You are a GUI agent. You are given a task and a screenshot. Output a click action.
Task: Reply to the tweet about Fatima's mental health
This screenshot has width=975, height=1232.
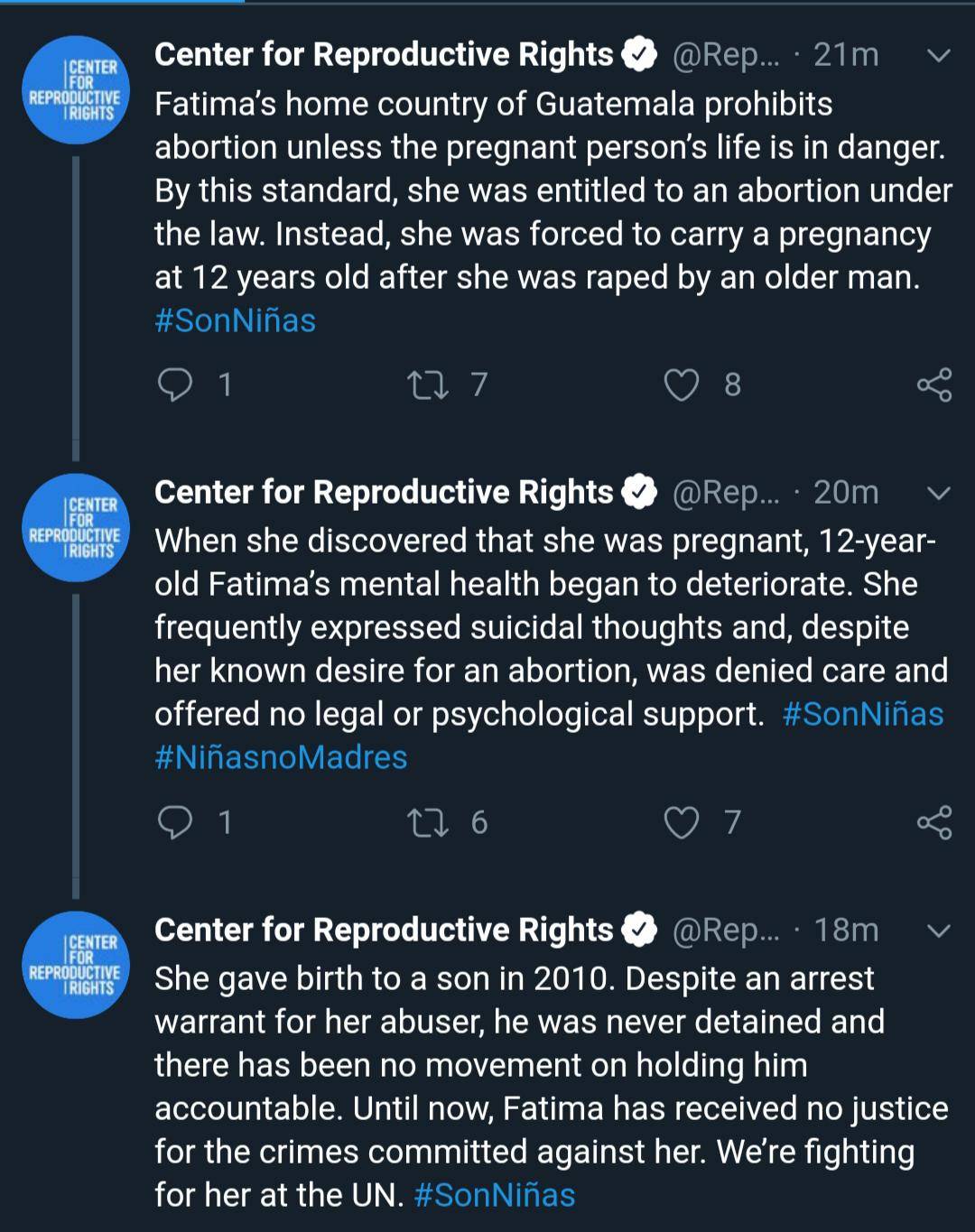coord(175,822)
